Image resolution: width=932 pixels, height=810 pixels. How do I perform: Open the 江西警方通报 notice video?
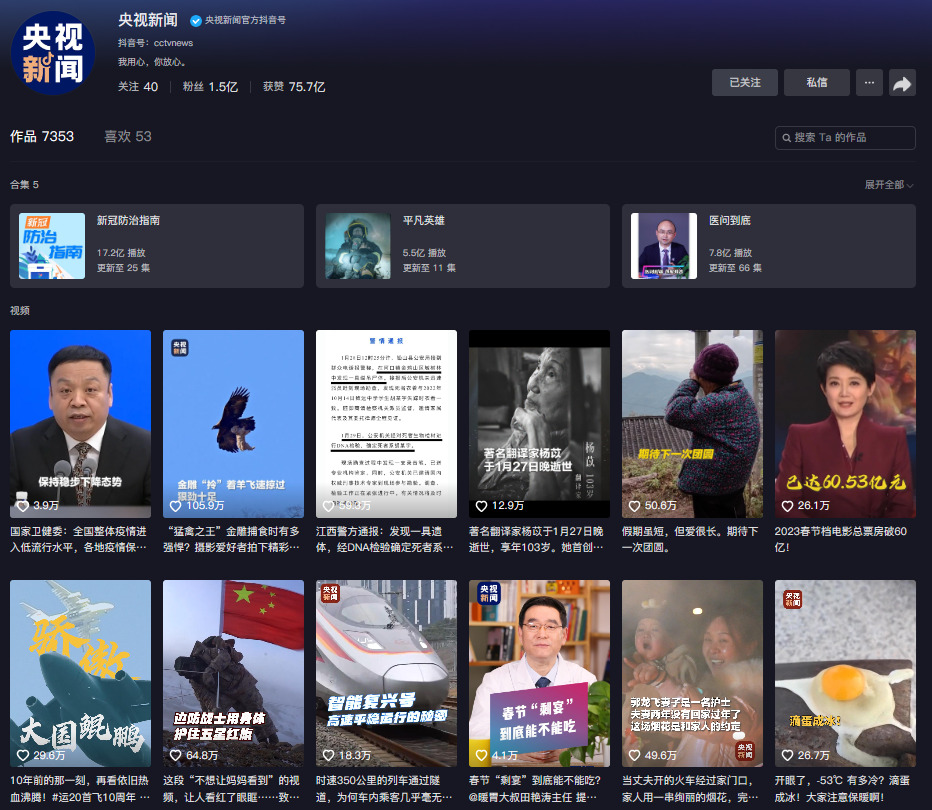point(386,424)
